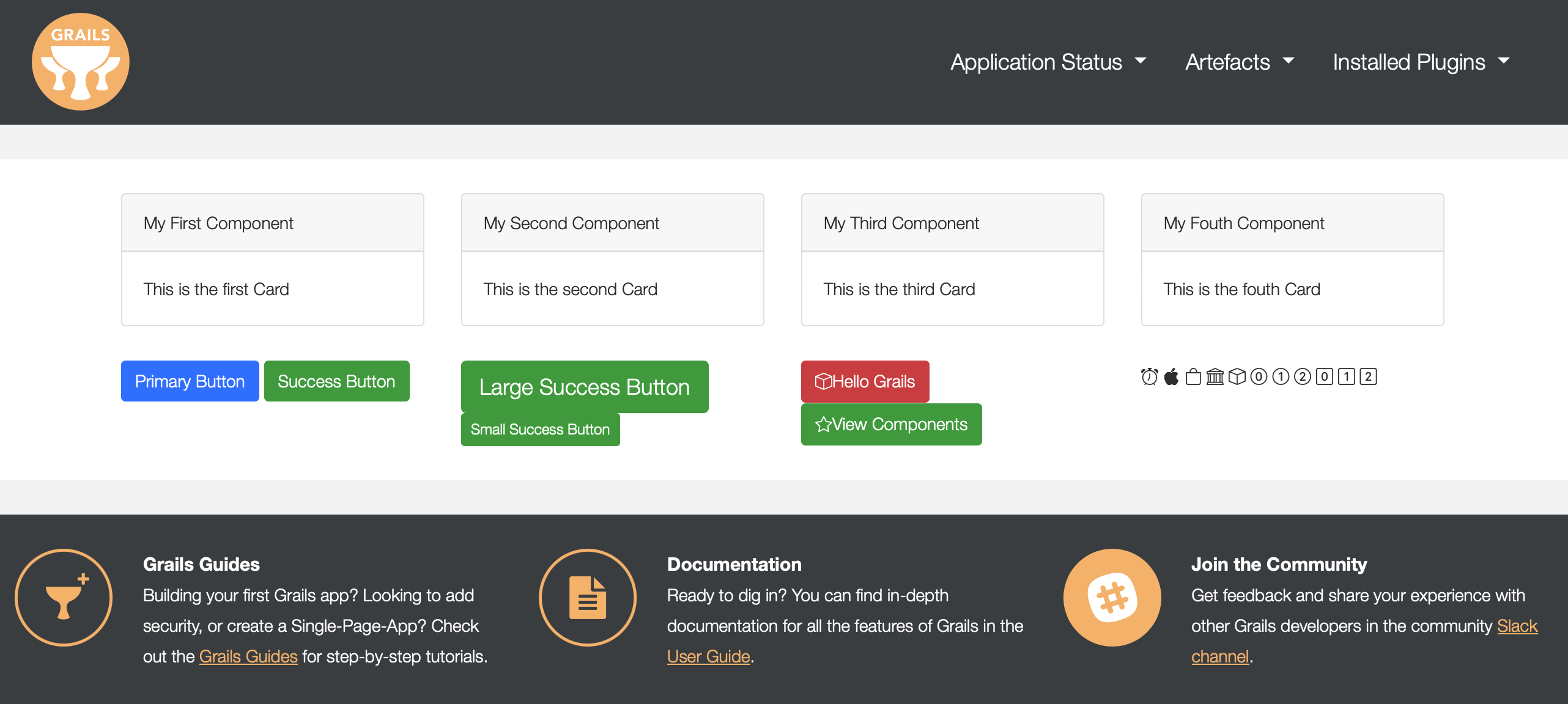Click 'This is the fouth Card' text

click(1242, 289)
